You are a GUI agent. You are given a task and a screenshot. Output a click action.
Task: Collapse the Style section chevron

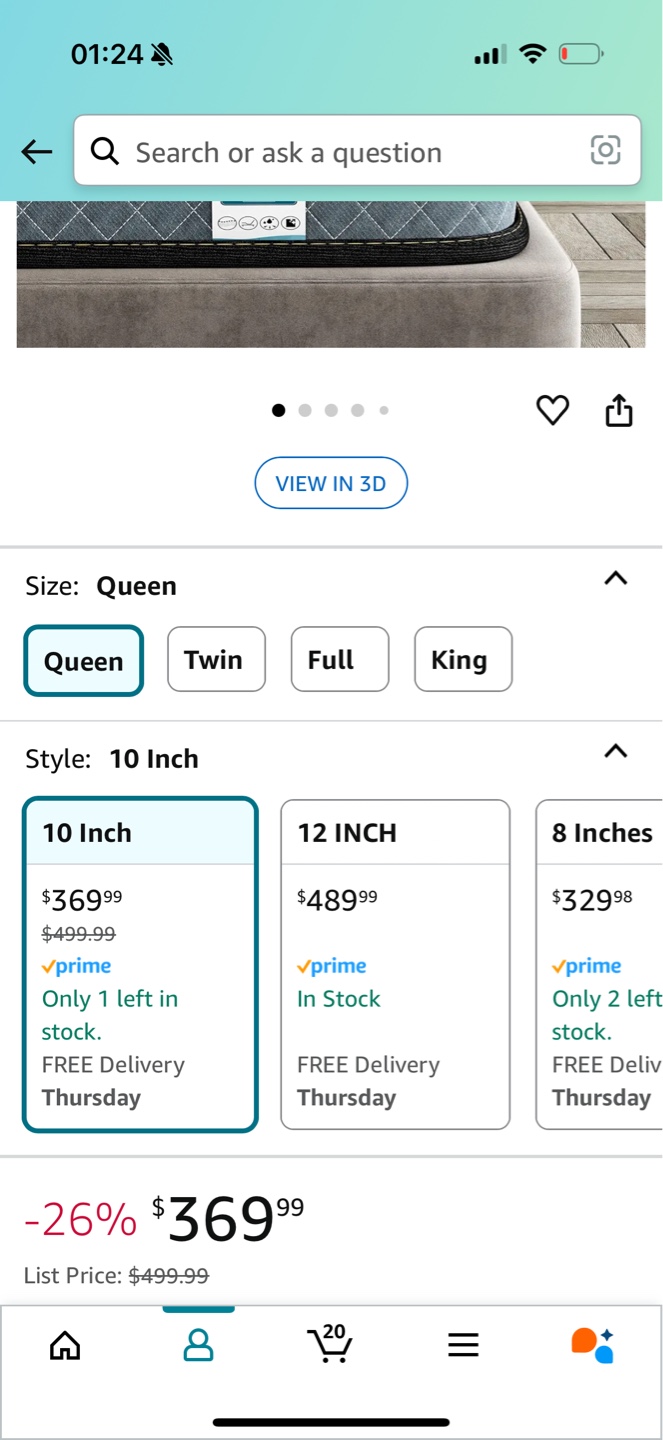click(616, 751)
